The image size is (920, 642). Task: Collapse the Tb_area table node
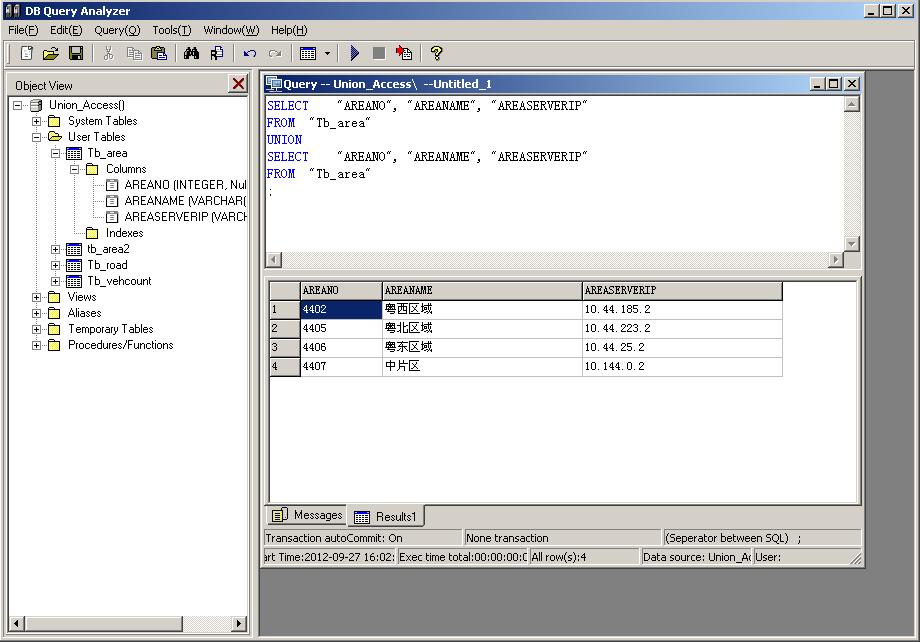(56, 153)
